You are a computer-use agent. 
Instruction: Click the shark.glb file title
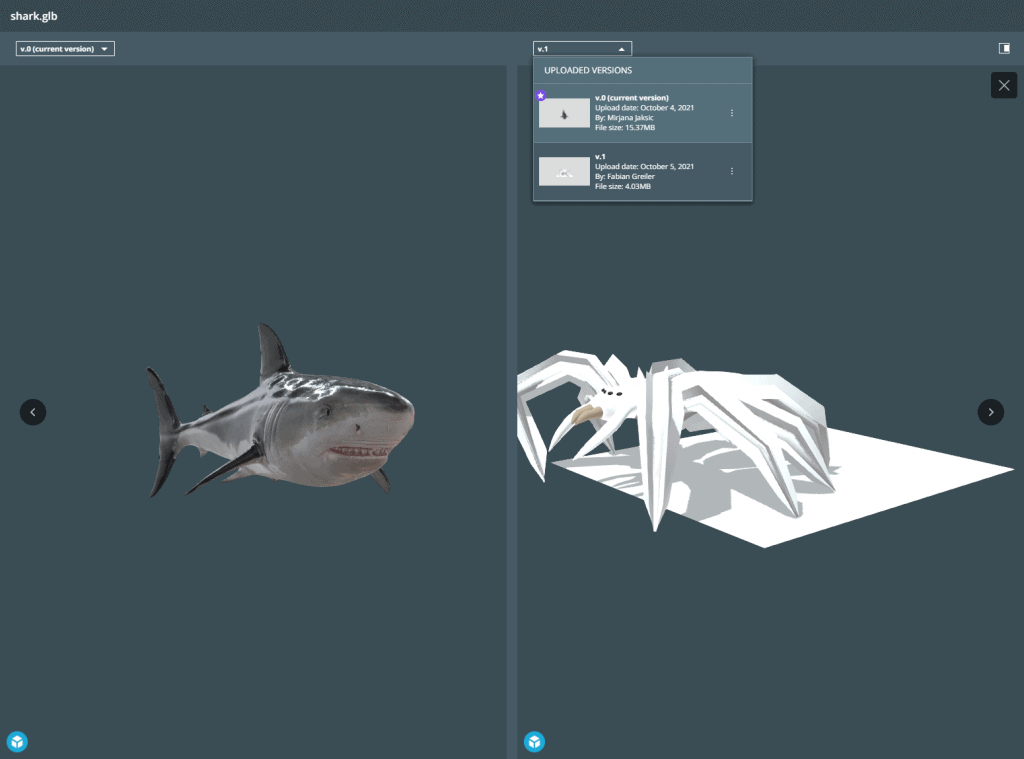(x=34, y=16)
